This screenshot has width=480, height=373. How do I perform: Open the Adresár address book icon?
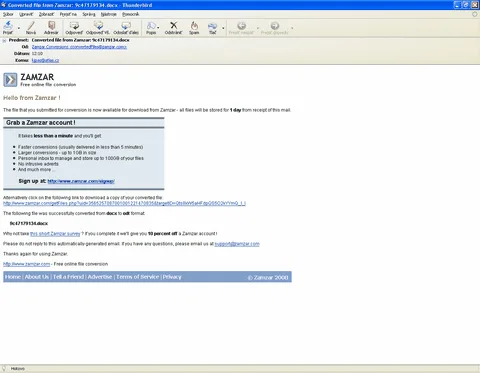click(51, 25)
